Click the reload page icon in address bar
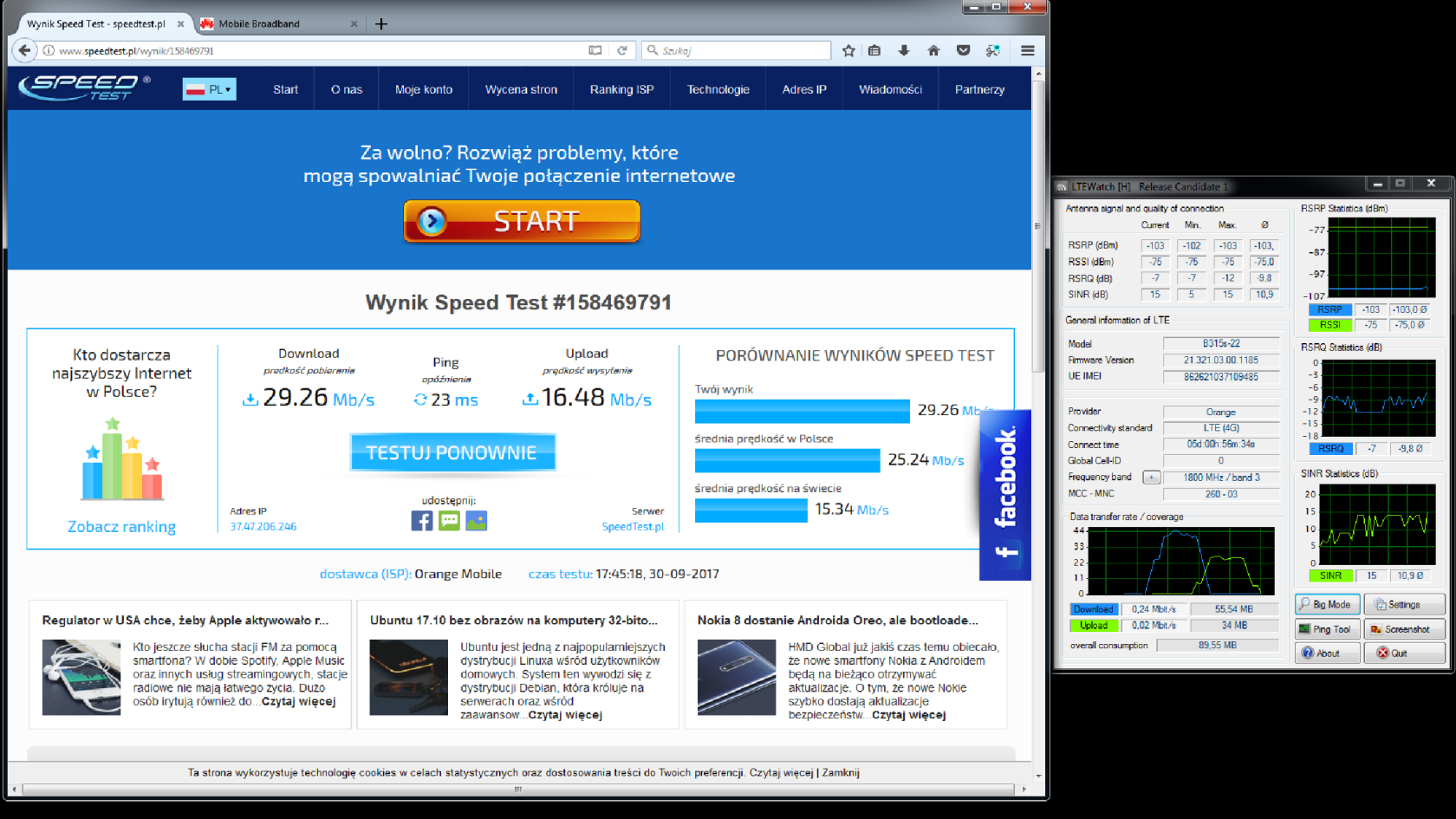Viewport: 1456px width, 819px height. click(x=622, y=50)
